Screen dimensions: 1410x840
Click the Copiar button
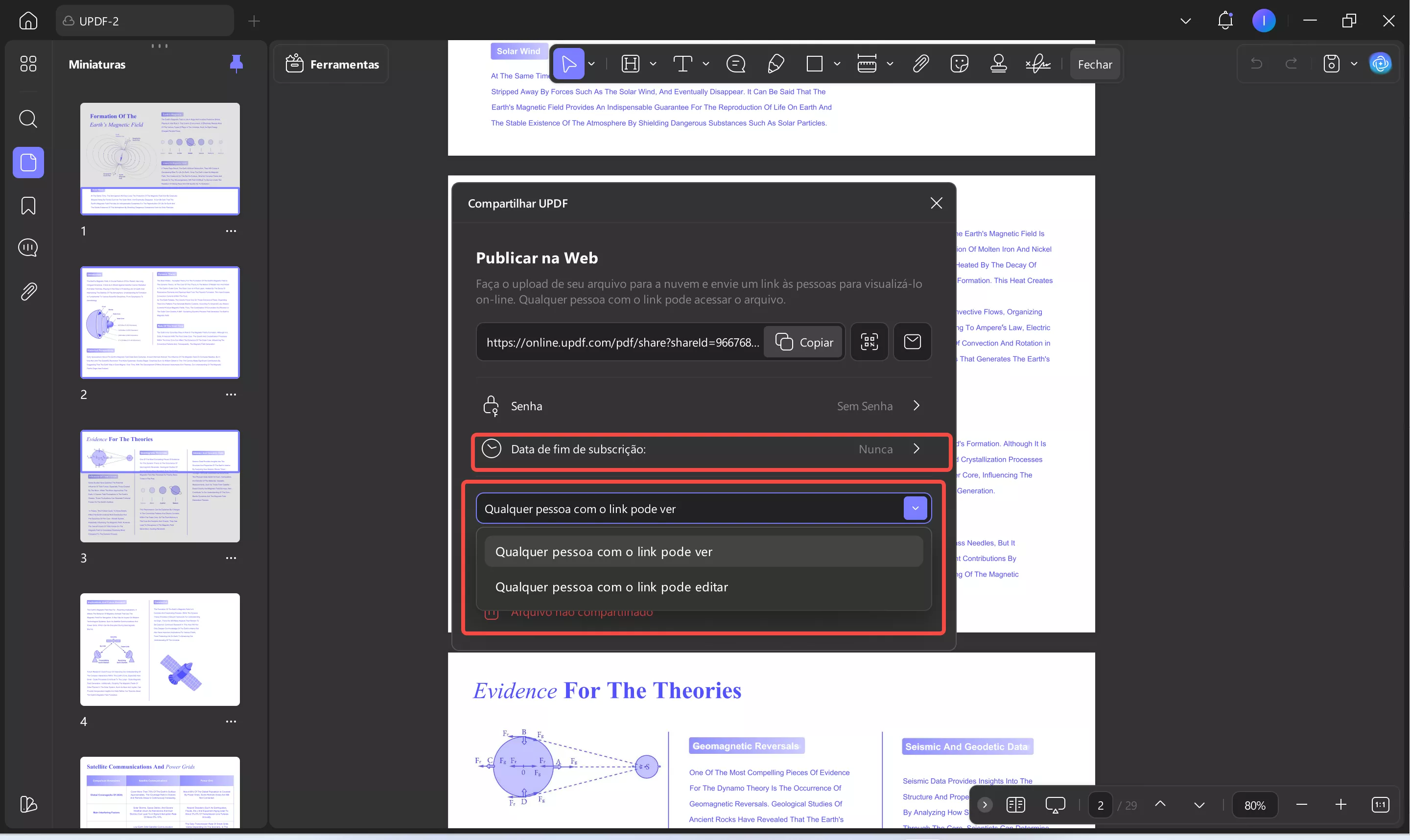pyautogui.click(x=804, y=342)
